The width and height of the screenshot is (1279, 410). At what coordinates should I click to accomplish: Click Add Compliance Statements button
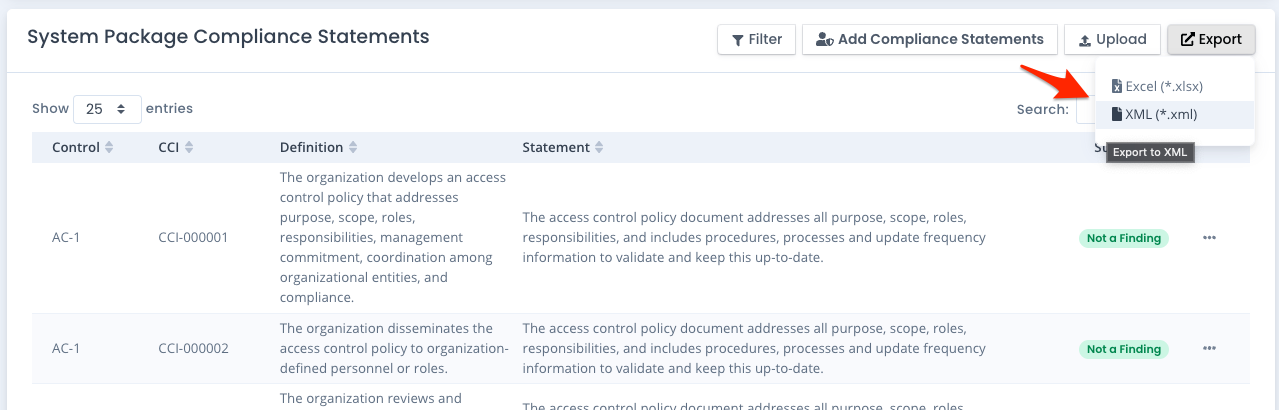click(929, 39)
